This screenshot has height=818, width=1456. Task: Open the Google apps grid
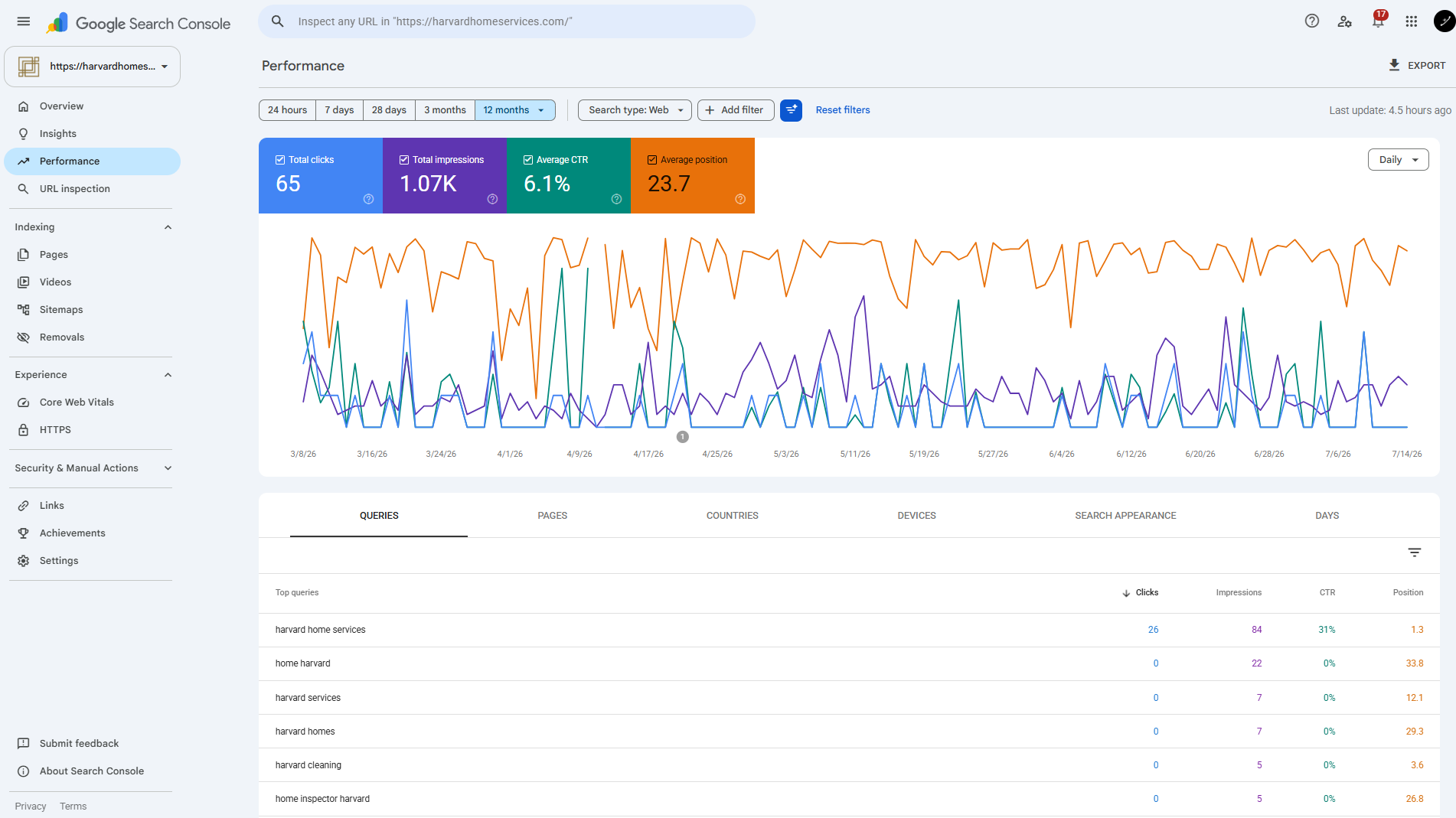(1412, 21)
